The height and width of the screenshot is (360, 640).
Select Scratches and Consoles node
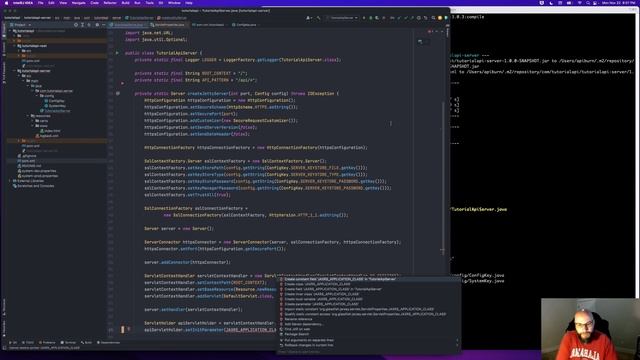click(33, 186)
